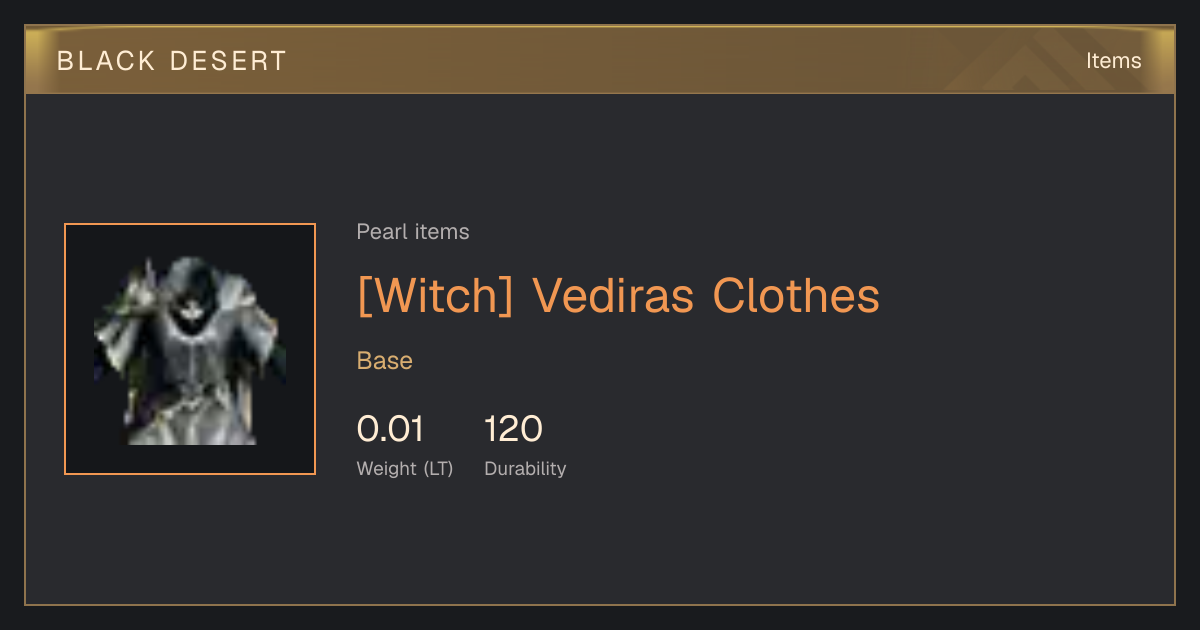Click the (LT) unit text
Screen dimensions: 1200x630
click(x=438, y=469)
